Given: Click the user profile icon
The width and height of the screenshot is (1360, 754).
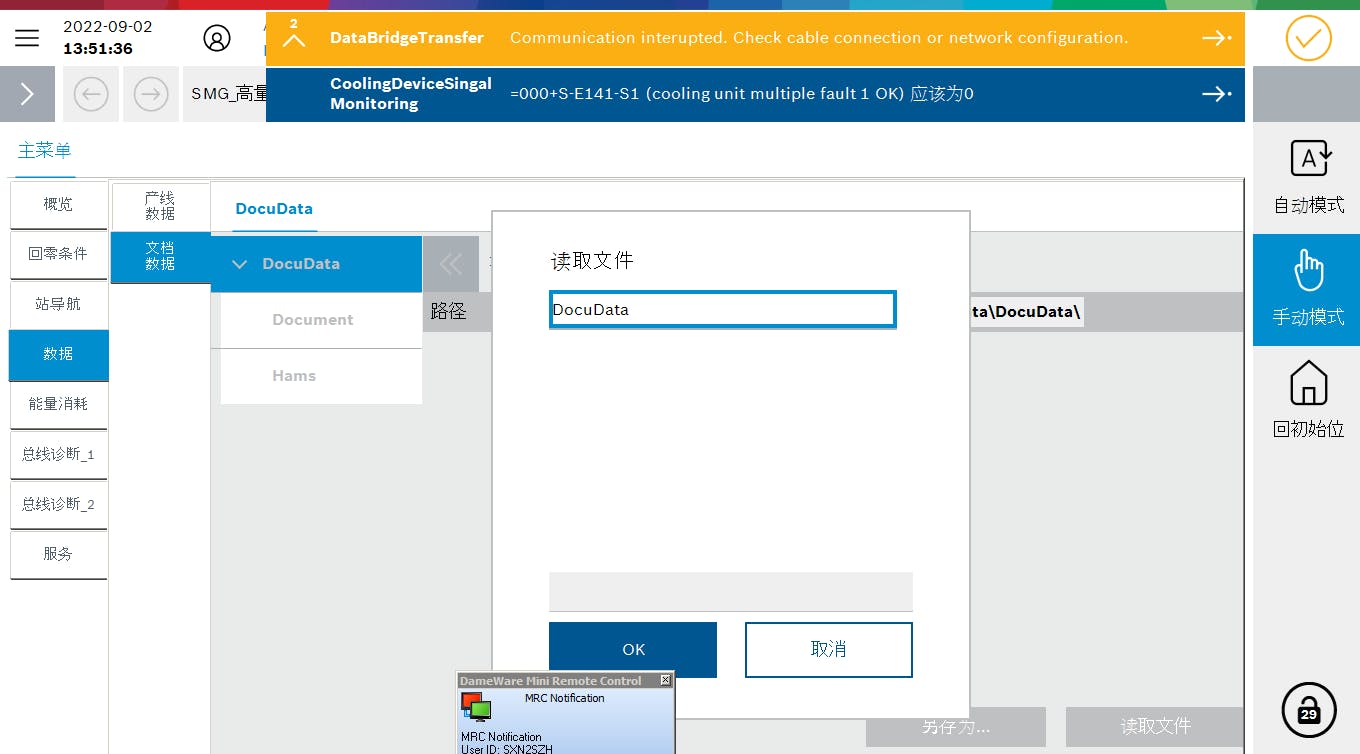Looking at the screenshot, I should tap(216, 38).
